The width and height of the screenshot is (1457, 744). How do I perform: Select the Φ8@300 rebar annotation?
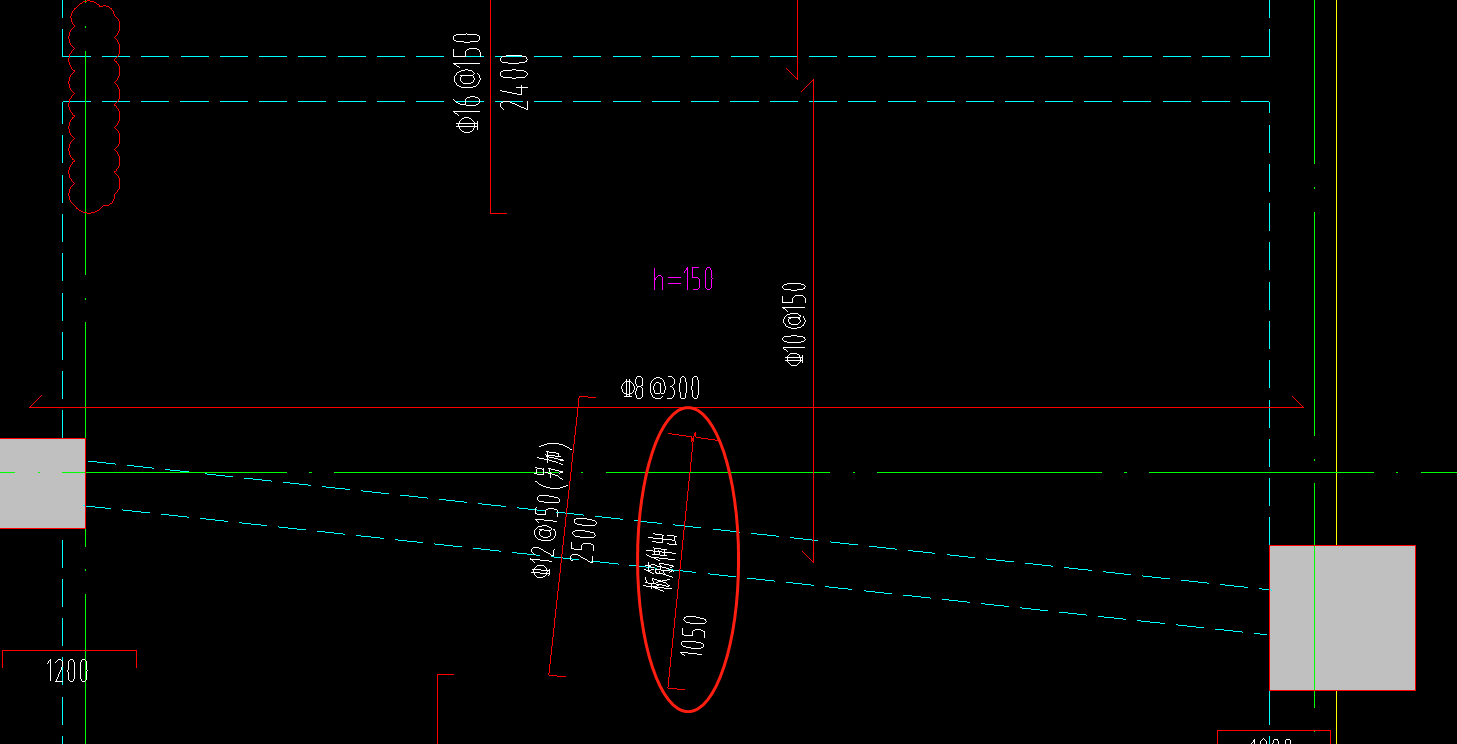660,388
